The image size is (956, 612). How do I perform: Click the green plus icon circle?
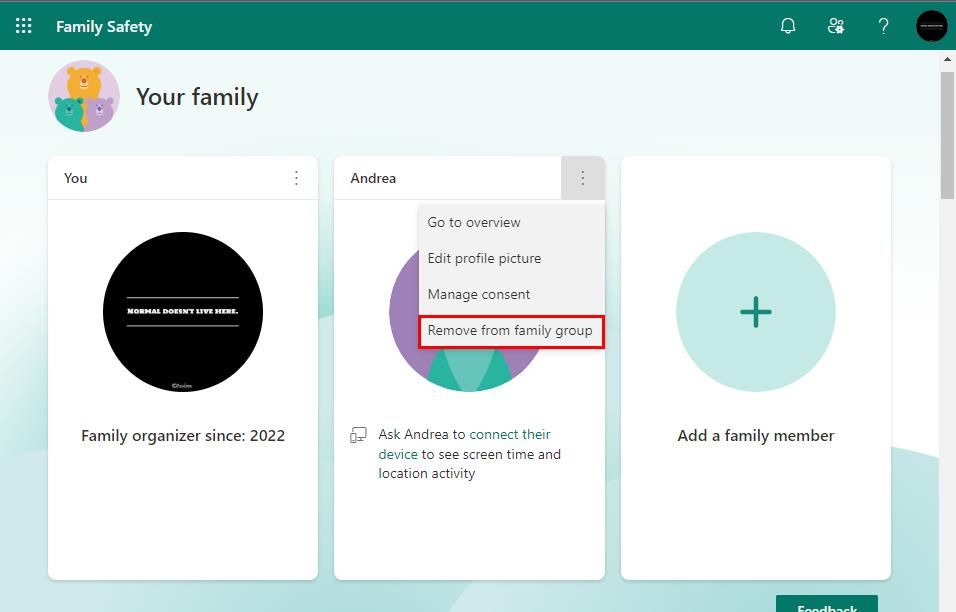pos(755,311)
